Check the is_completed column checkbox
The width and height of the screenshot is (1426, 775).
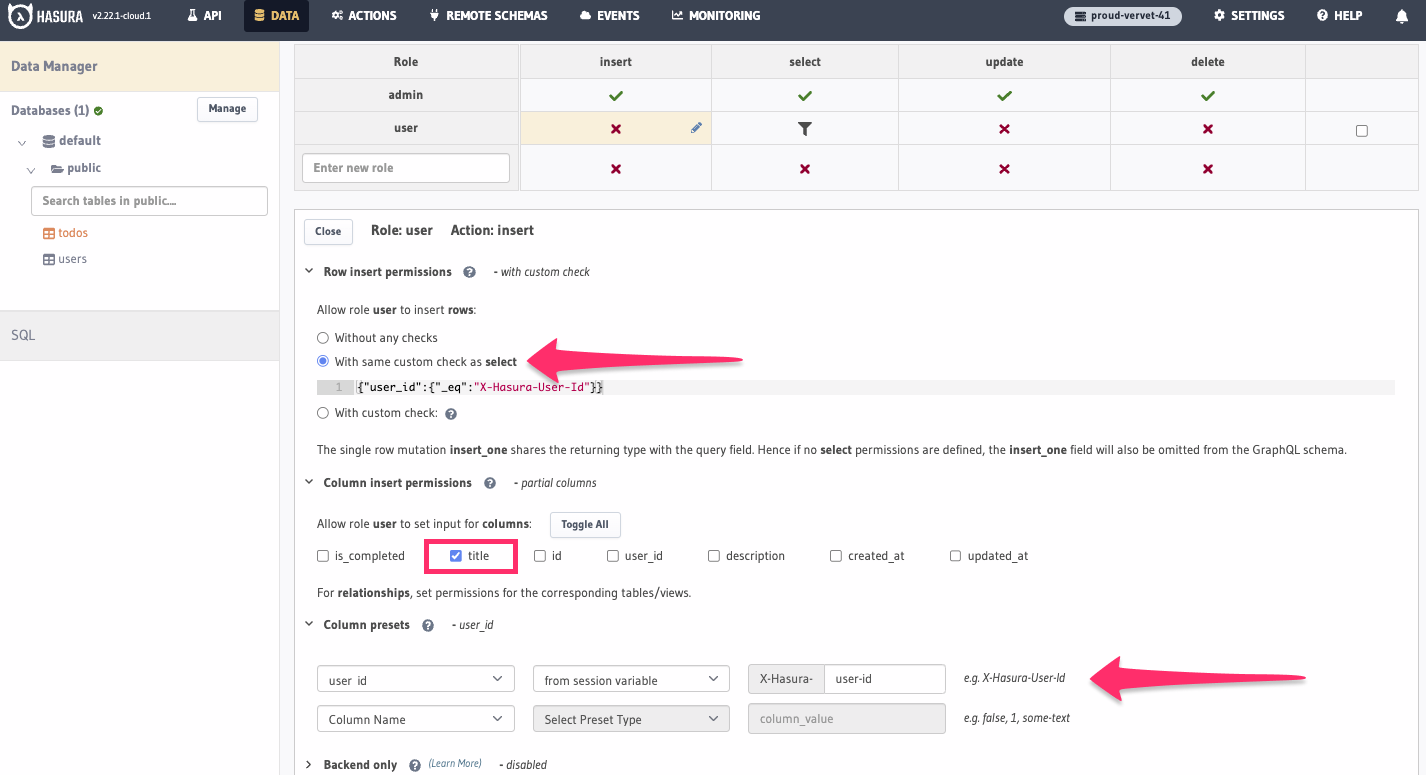(x=322, y=555)
